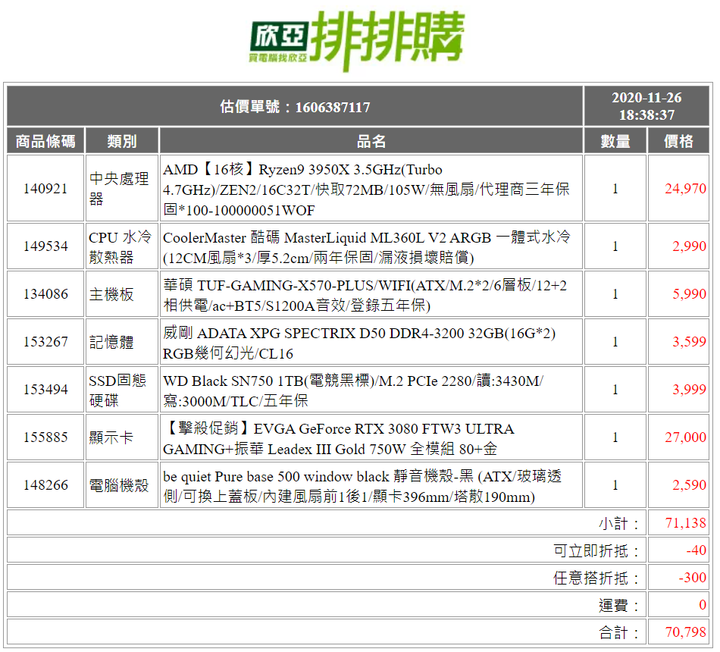Click the discount value -300
Viewport: 720px width, 652px height.
click(692, 578)
